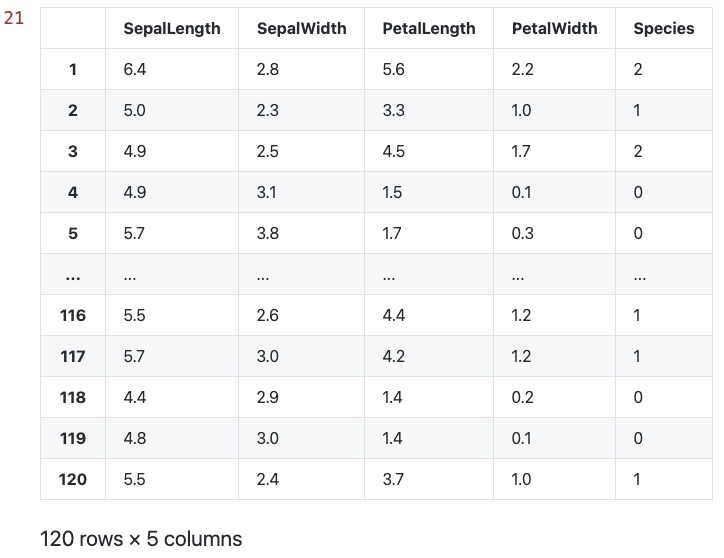The width and height of the screenshot is (724, 558).
Task: Select the SepalWidth column header
Action: click(301, 28)
